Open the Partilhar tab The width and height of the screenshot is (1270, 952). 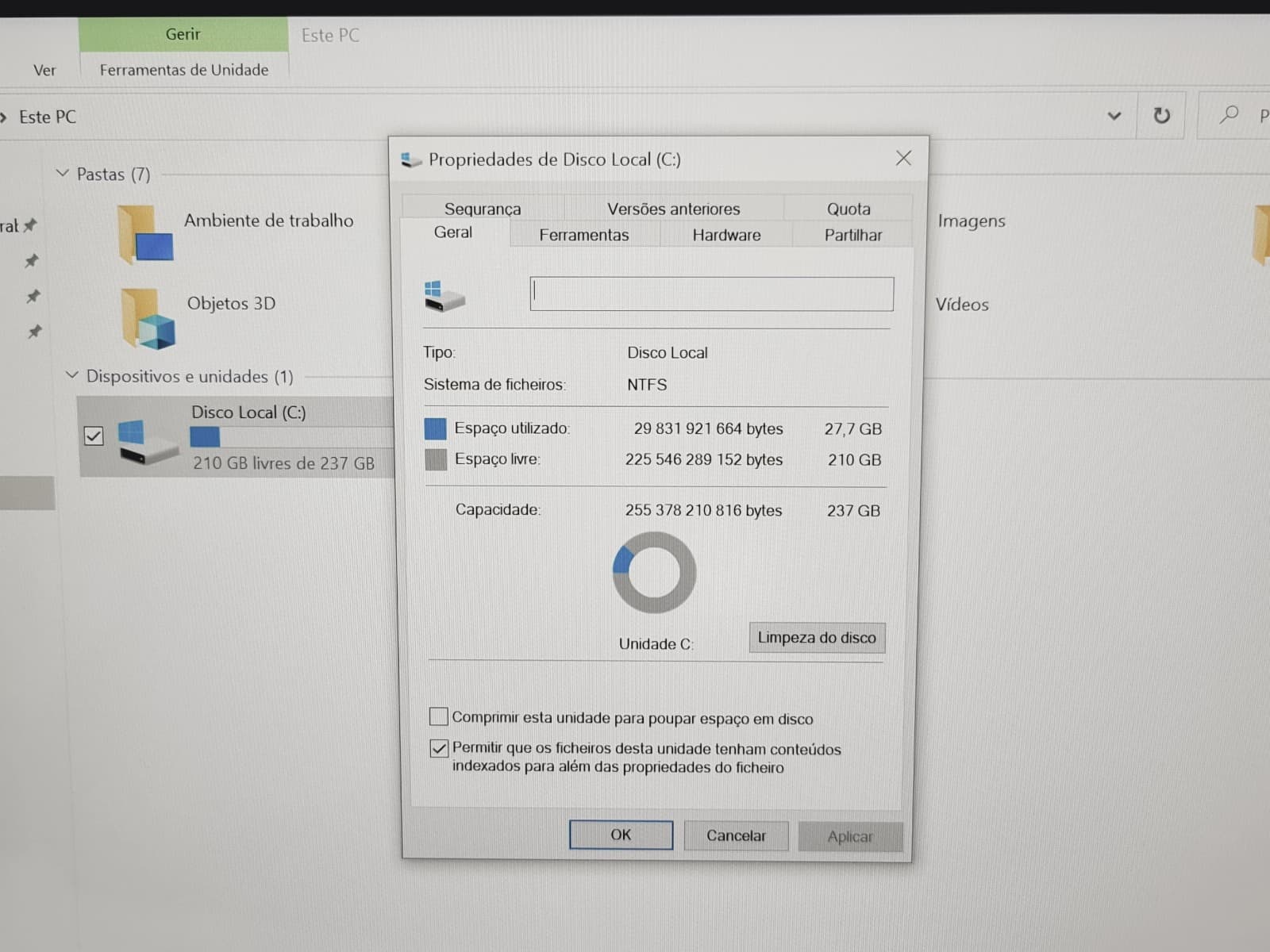pos(853,234)
